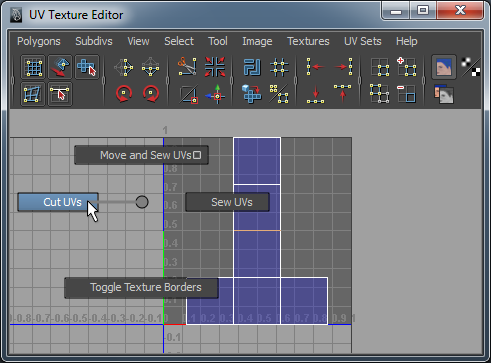
Task: Open the Textures menu
Action: coord(308,41)
